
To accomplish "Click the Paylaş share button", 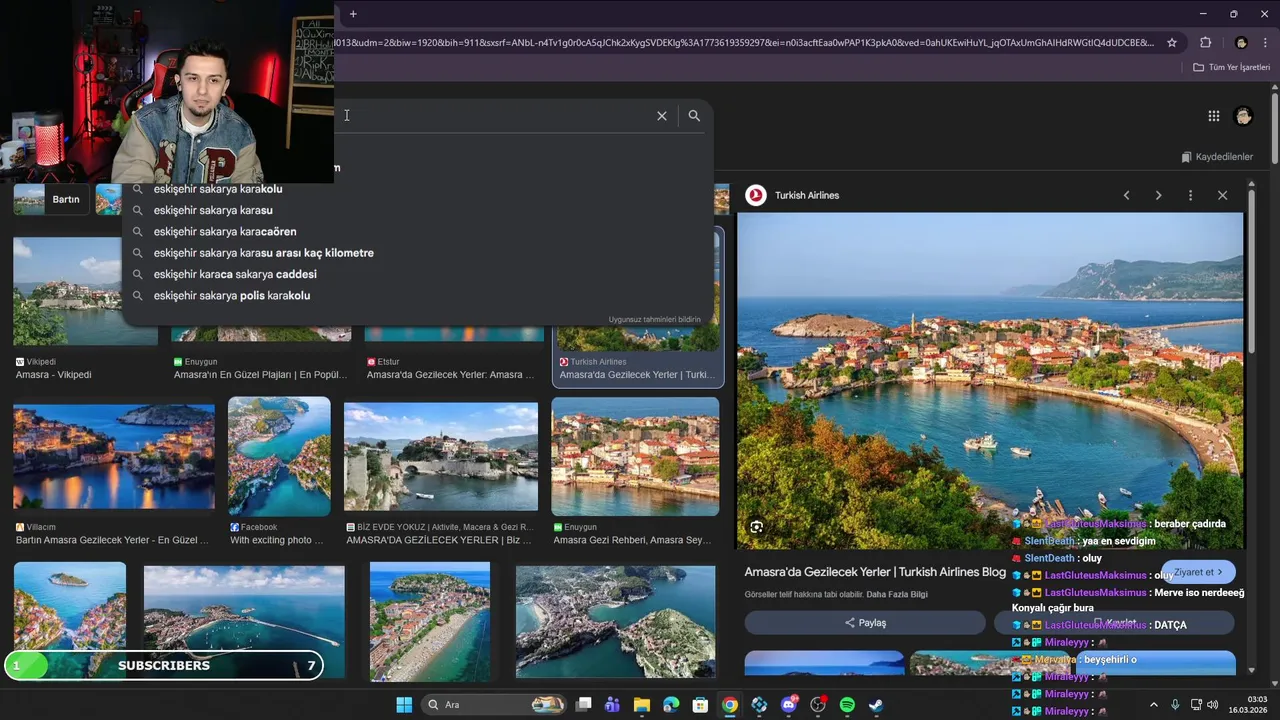I will click(x=865, y=623).
